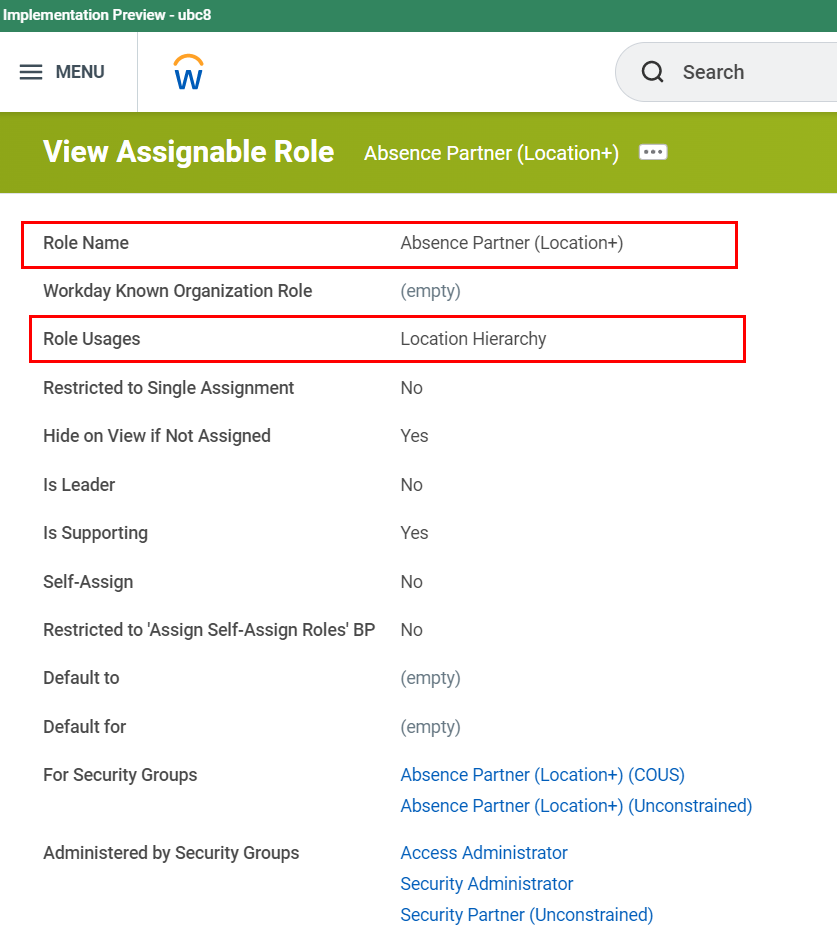Click the Implementation Preview - ubc8 banner
Image resolution: width=837 pixels, height=933 pixels.
(106, 15)
